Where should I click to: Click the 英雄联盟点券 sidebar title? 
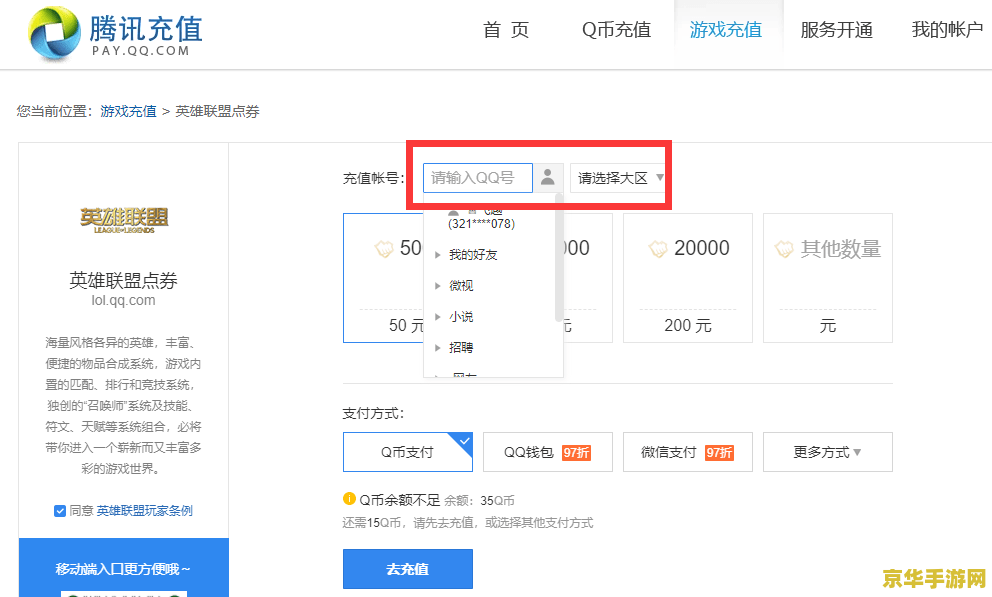[123, 280]
